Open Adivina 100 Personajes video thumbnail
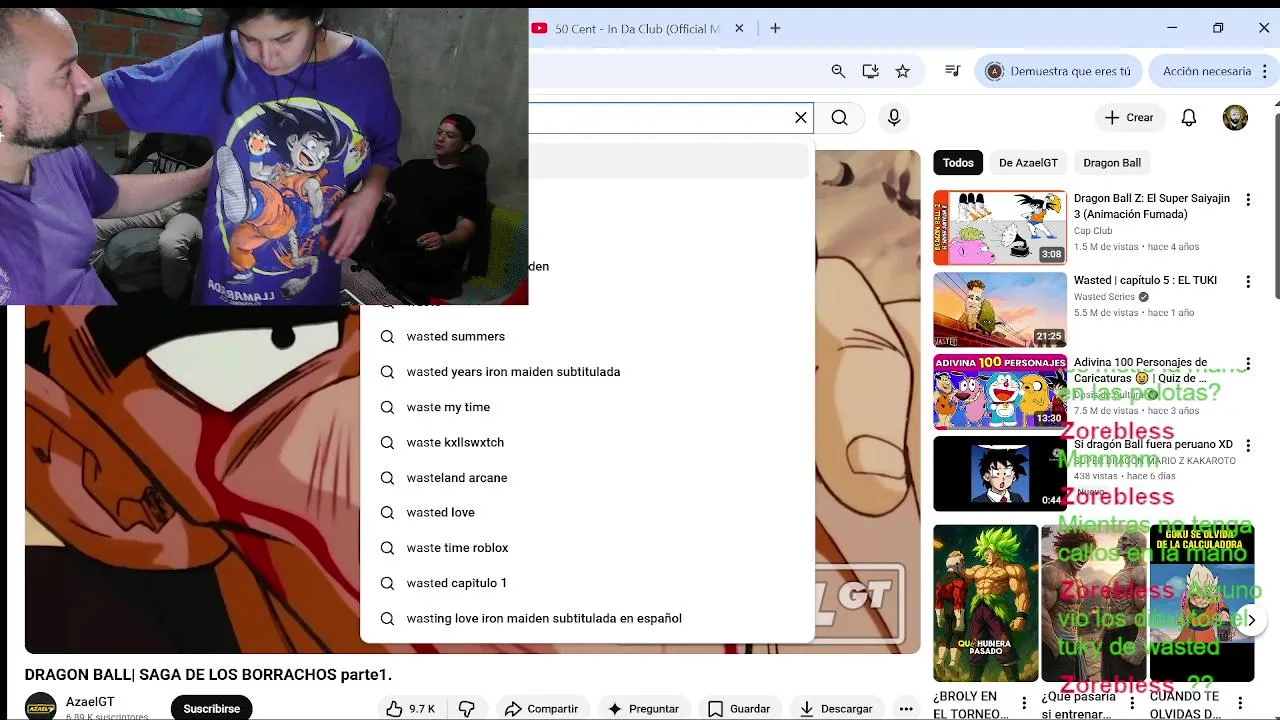Screen dimensions: 1280x720 point(1000,392)
